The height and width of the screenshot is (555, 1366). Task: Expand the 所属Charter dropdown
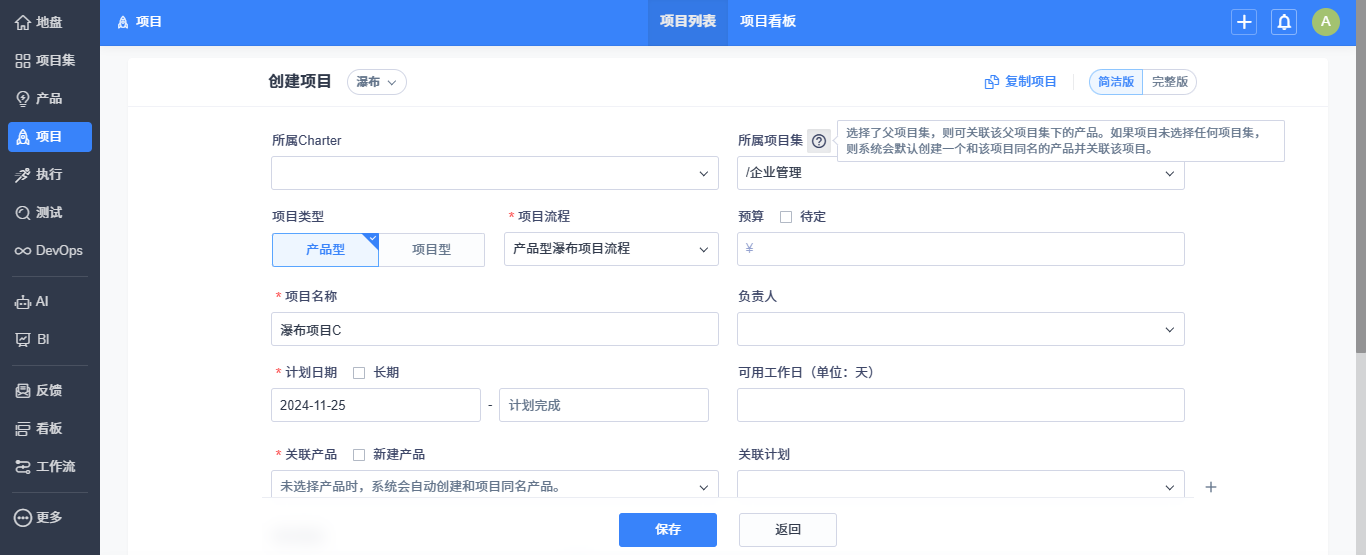tap(494, 173)
